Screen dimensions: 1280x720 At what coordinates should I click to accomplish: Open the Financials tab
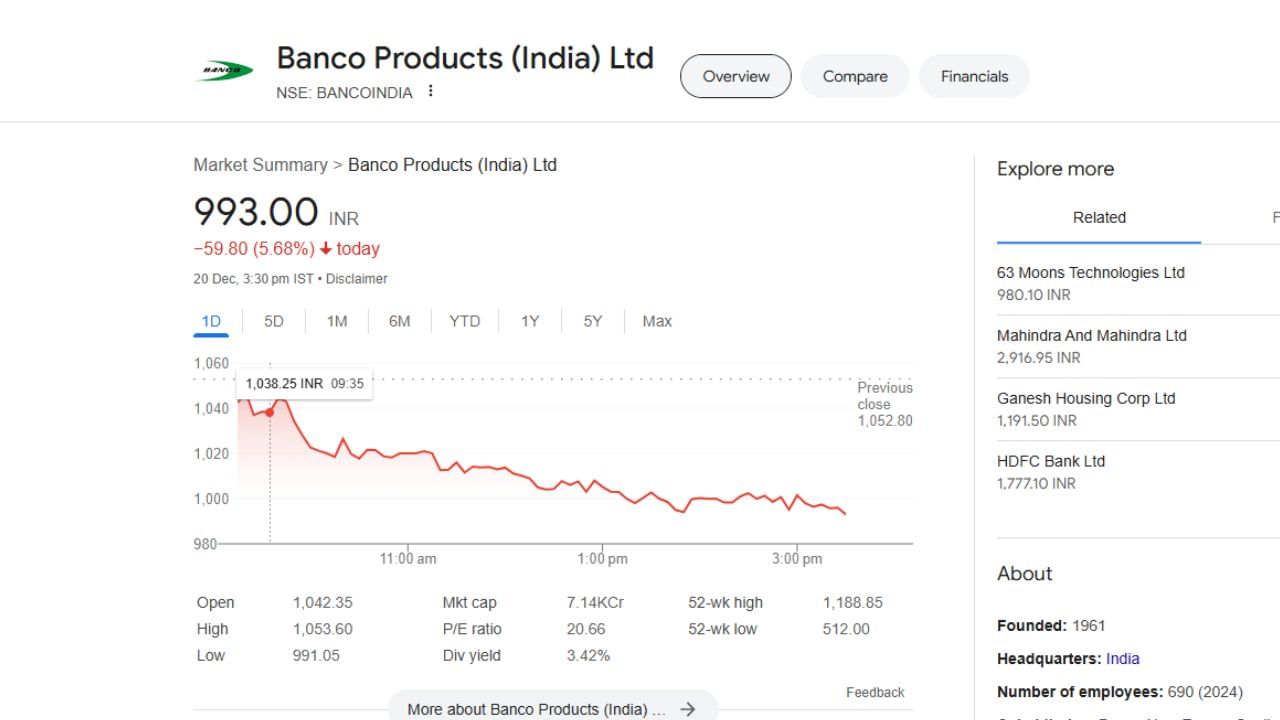(x=974, y=76)
